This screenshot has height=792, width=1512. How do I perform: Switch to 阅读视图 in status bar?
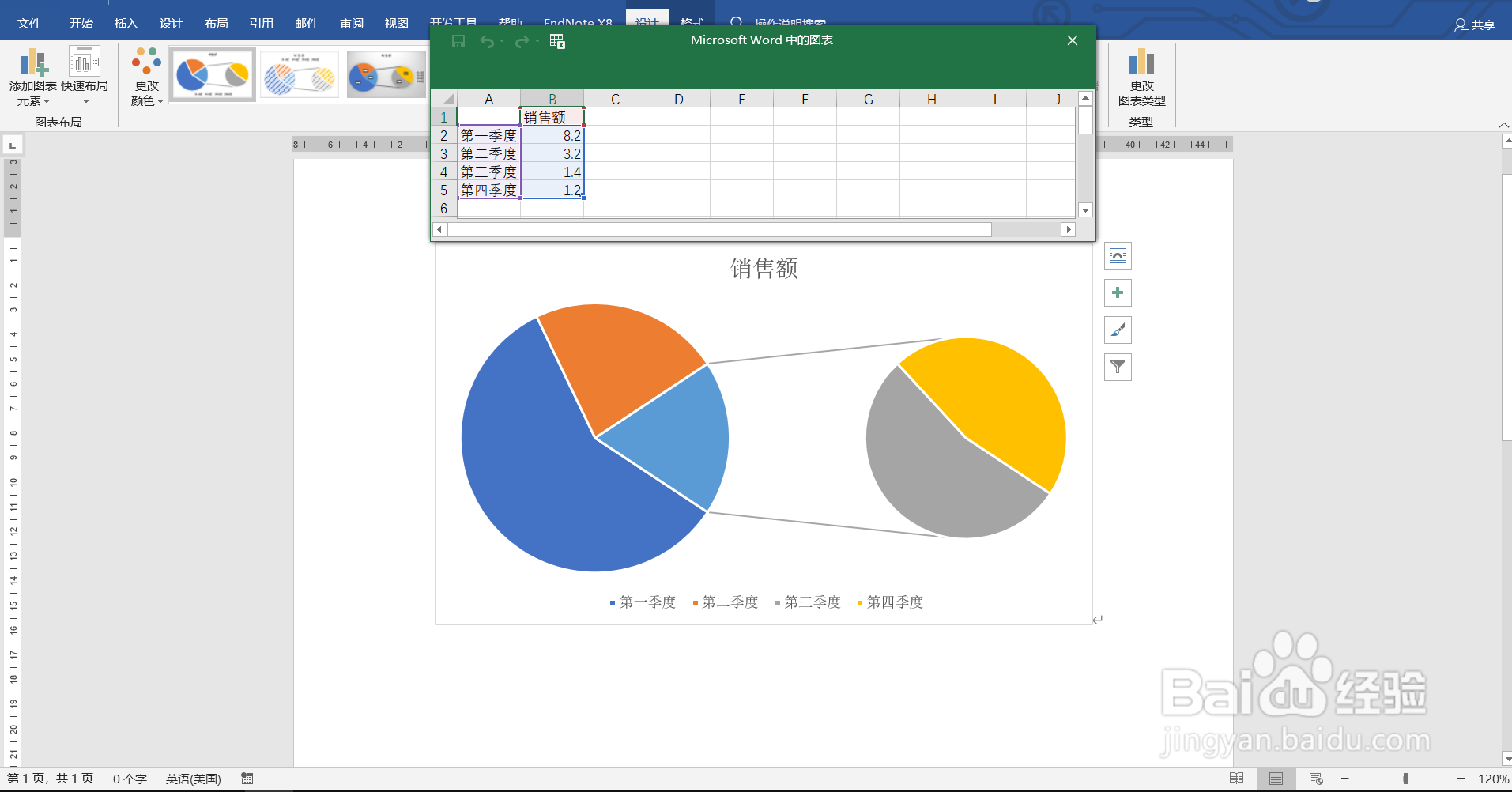pos(1237,778)
